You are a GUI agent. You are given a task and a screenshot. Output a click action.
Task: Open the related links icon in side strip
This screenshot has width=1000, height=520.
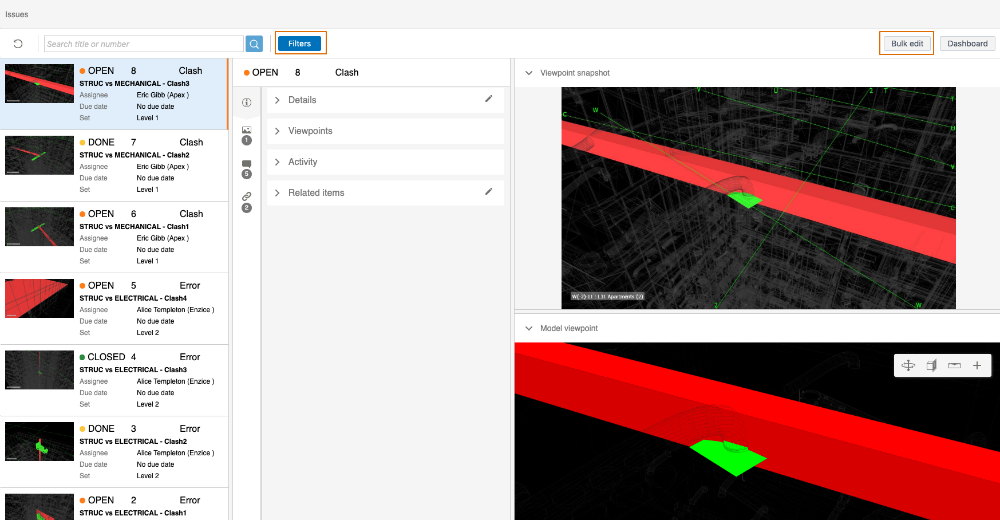point(246,197)
